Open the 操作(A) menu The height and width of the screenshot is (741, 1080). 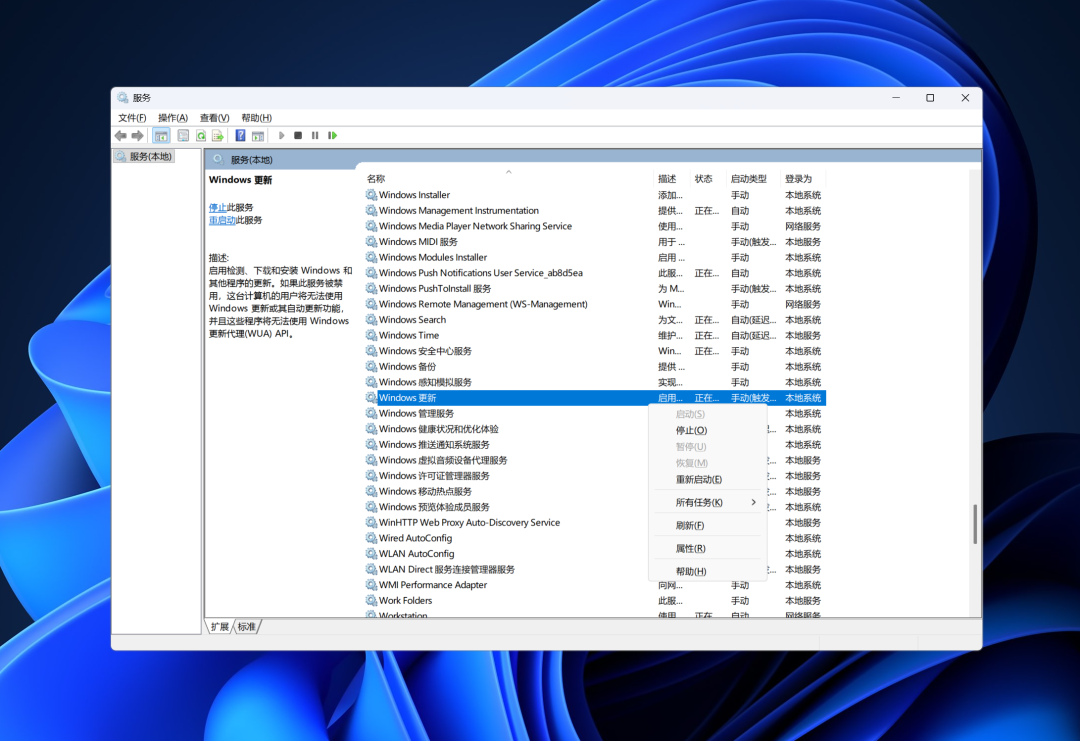coord(172,117)
